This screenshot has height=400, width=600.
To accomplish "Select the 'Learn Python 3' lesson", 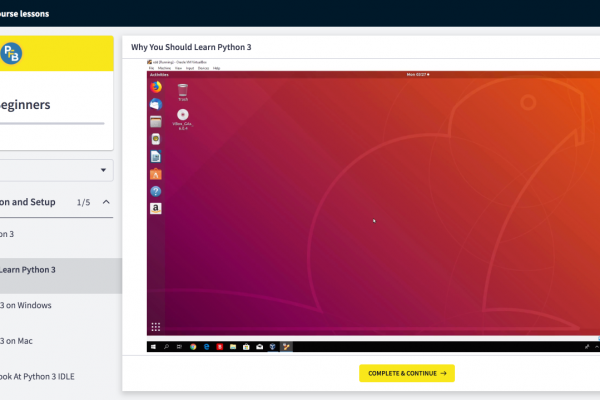I will (x=61, y=276).
